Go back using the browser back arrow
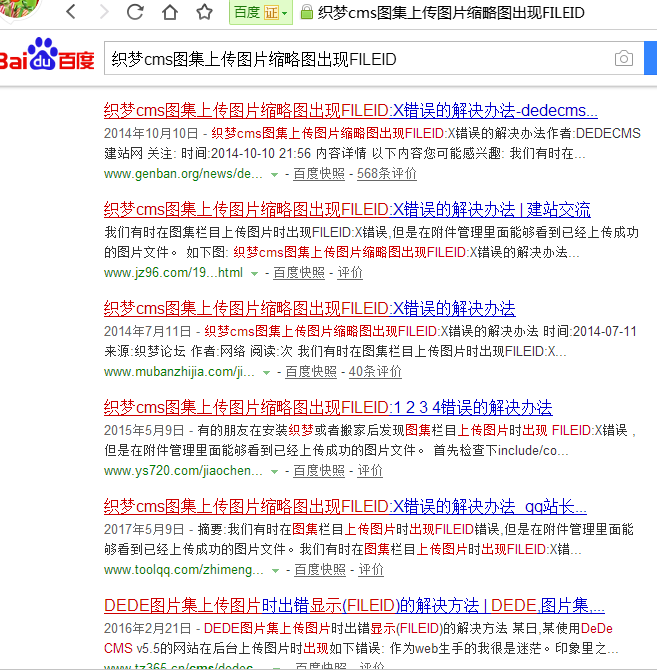 point(71,12)
